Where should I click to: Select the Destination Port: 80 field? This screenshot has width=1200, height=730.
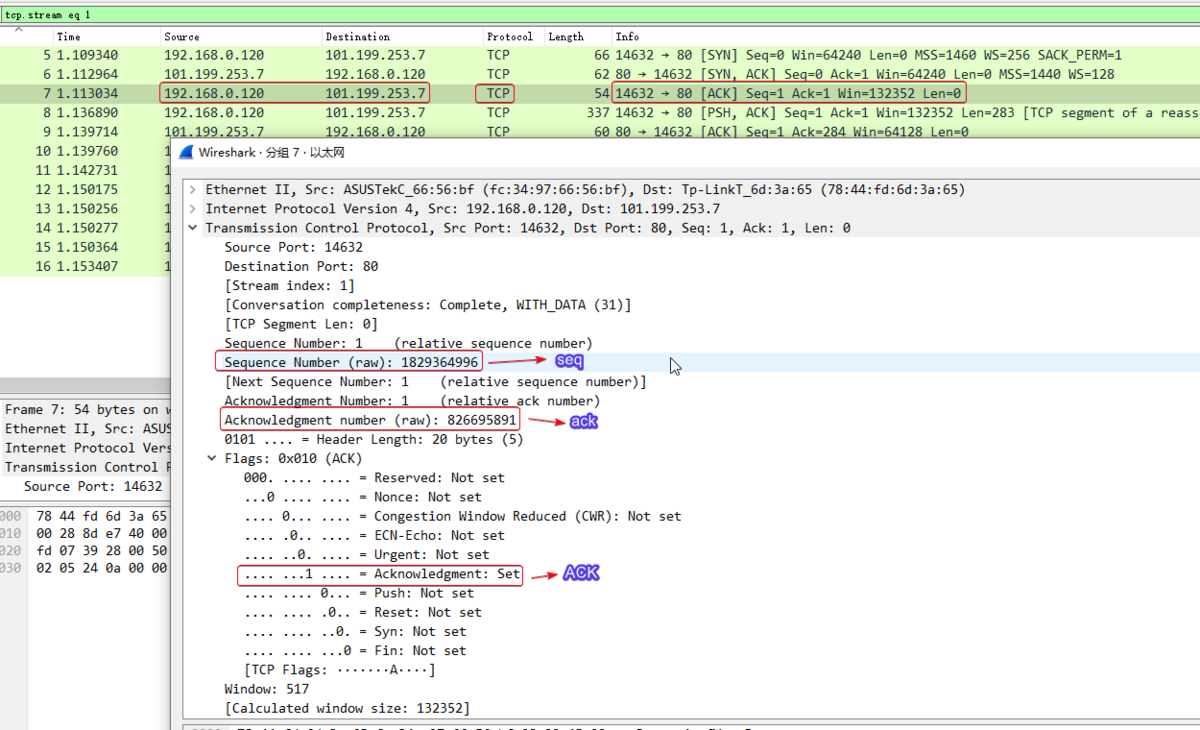301,266
